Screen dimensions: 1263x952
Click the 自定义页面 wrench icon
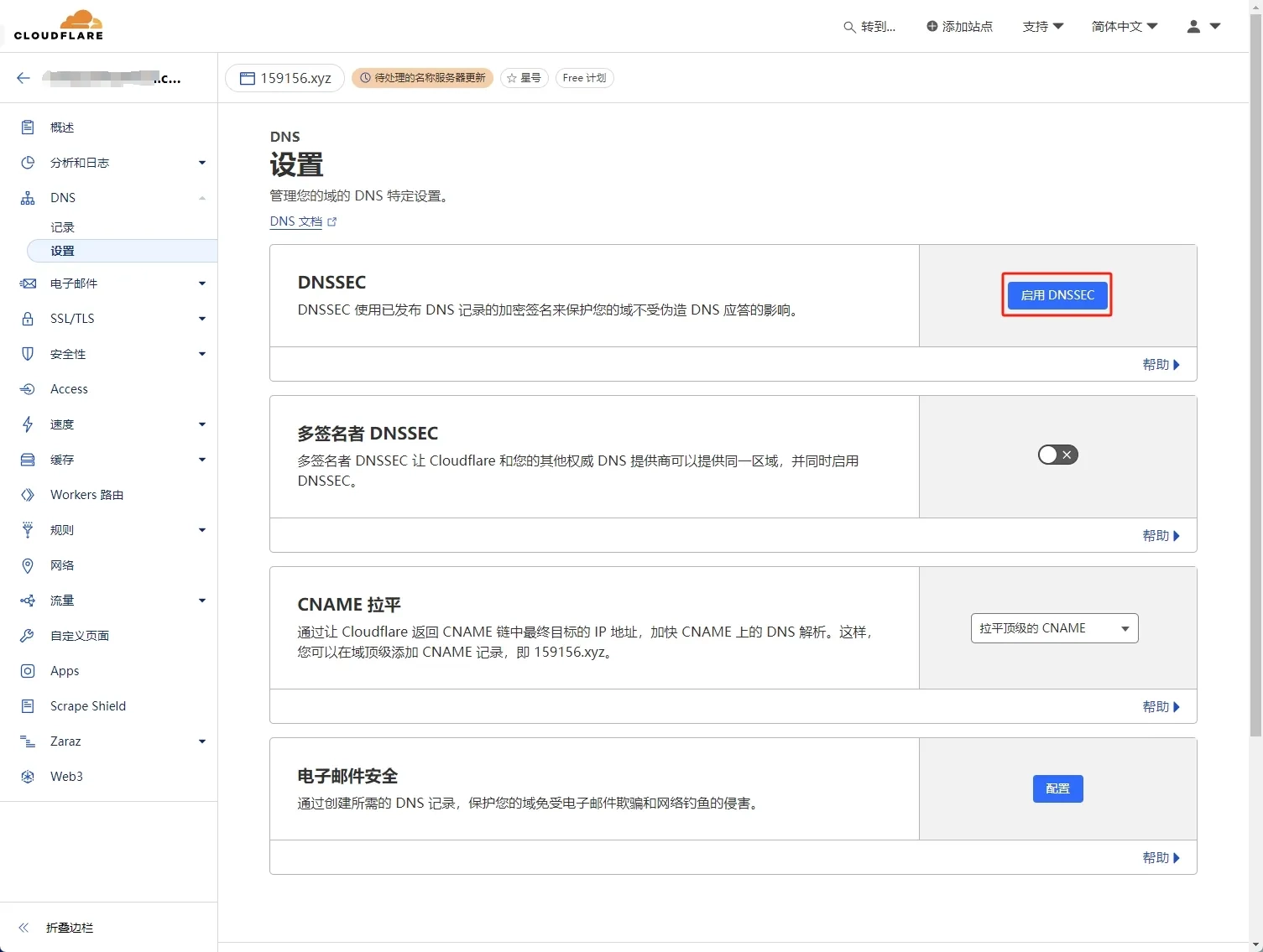pos(28,636)
